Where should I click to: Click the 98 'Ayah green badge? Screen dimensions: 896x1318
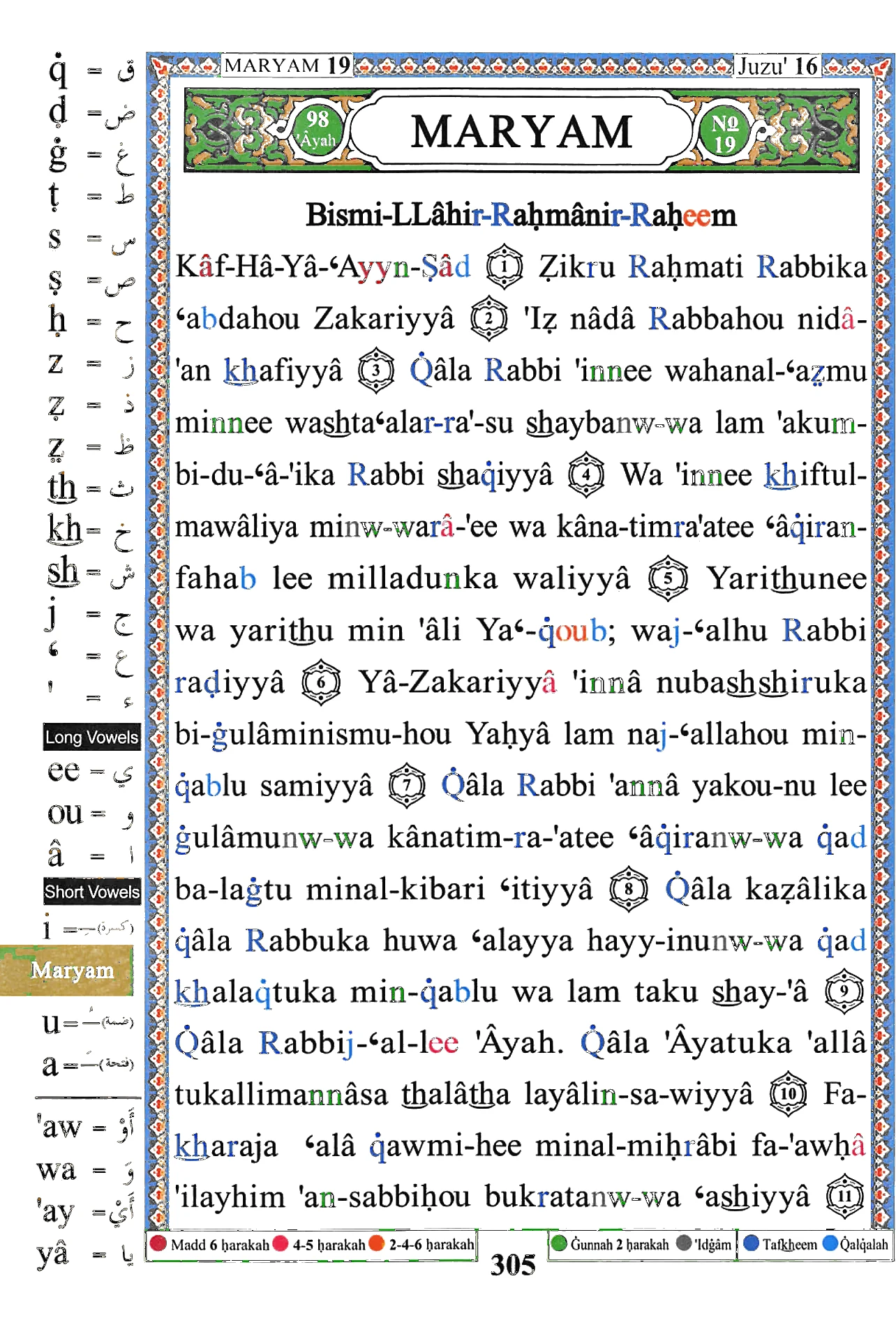pyautogui.click(x=317, y=130)
